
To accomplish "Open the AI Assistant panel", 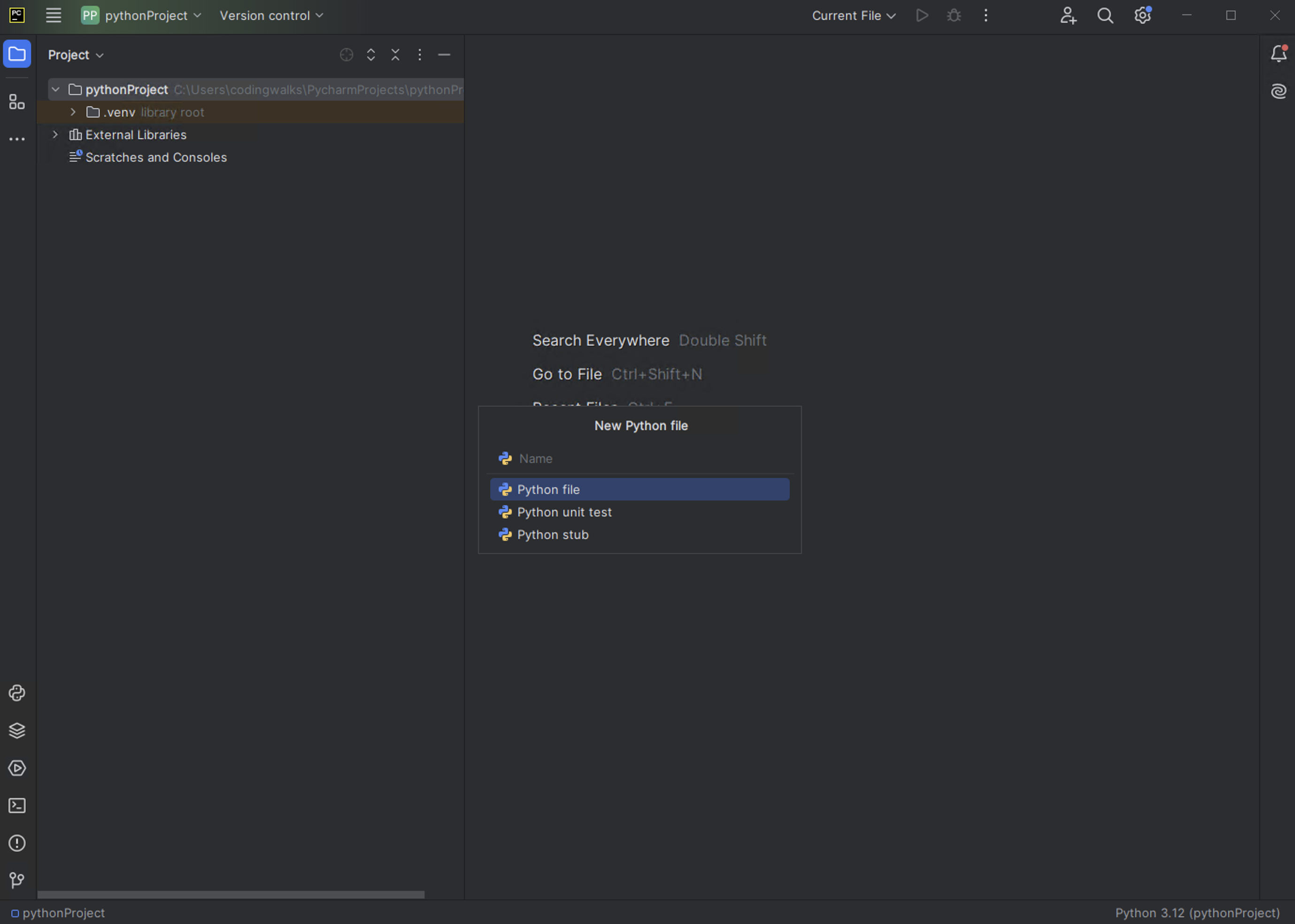I will (1278, 91).
